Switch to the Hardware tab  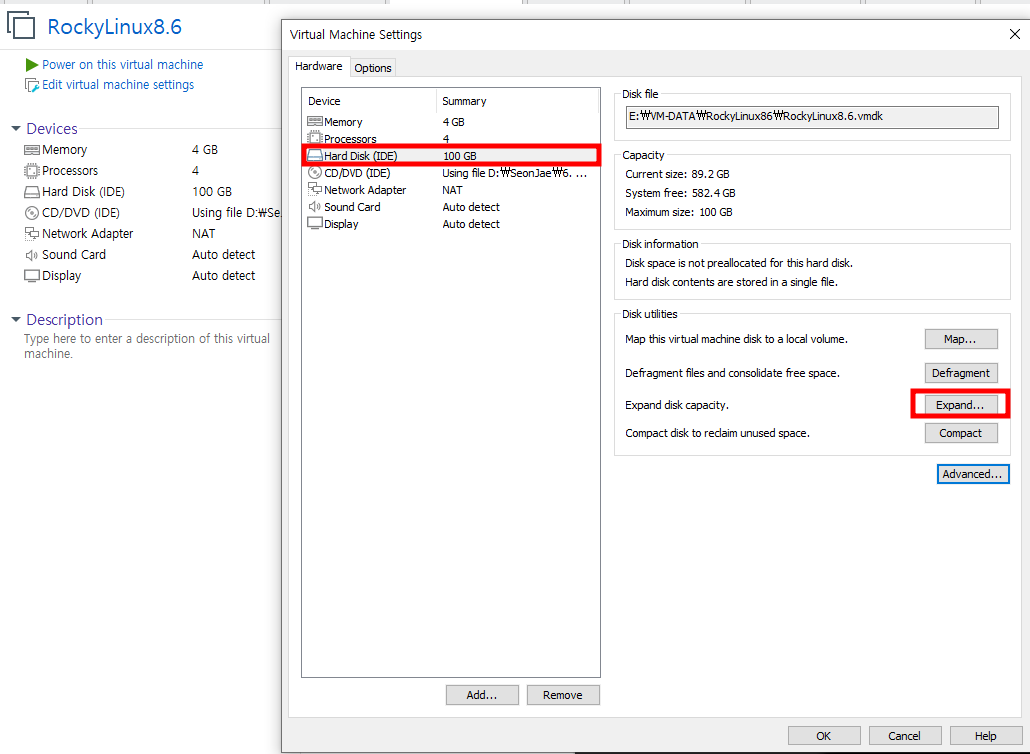[x=319, y=66]
